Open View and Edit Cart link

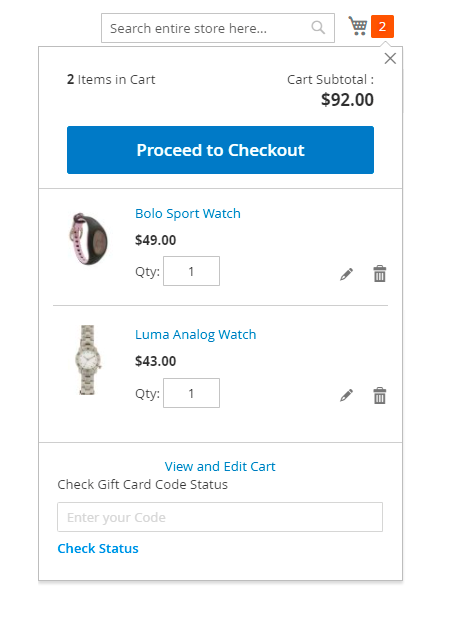(220, 466)
